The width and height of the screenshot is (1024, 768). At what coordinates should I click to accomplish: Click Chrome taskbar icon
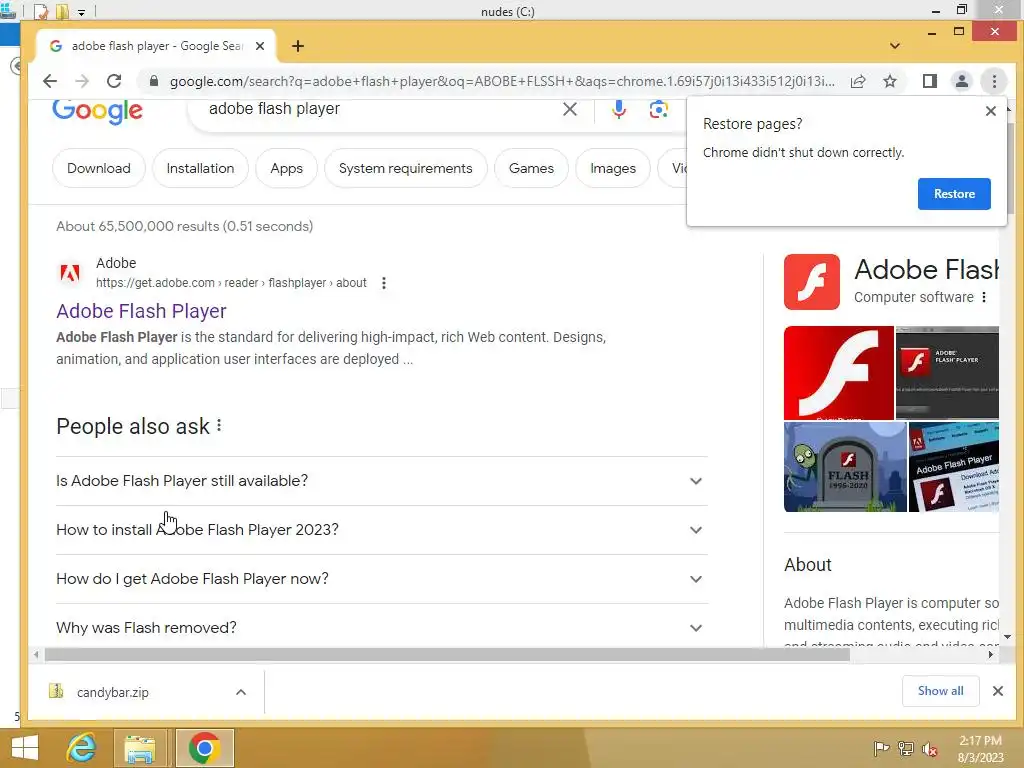coord(204,748)
